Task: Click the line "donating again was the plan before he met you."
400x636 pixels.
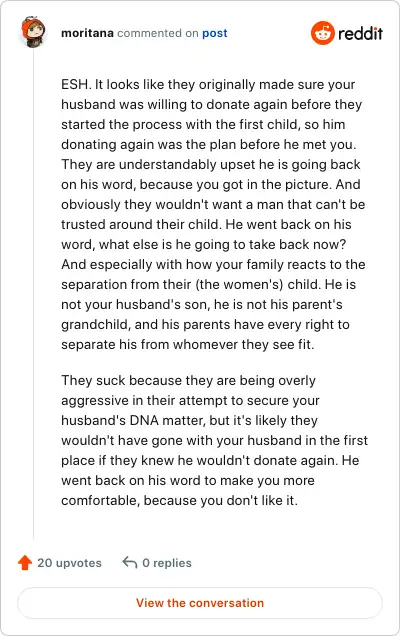Action: coord(209,144)
